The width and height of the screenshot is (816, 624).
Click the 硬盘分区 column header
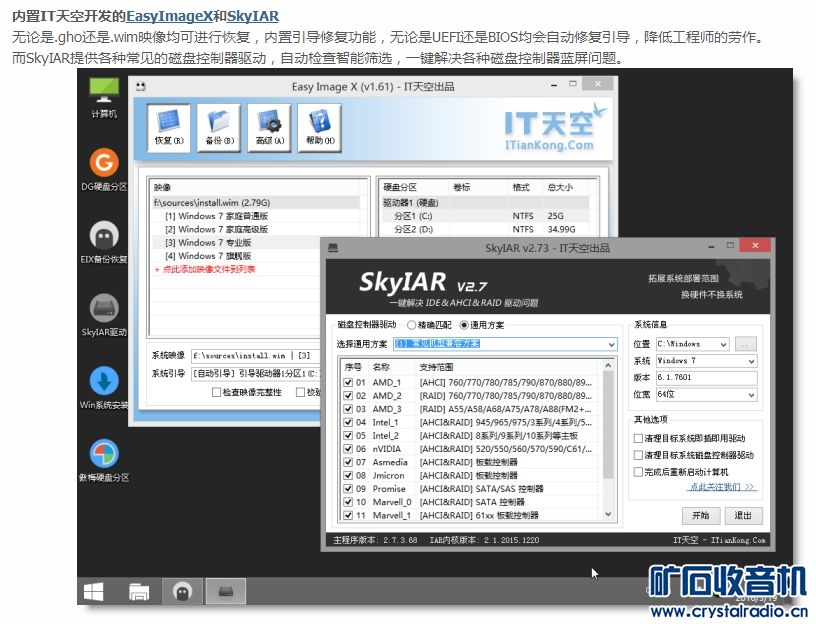tap(400, 187)
